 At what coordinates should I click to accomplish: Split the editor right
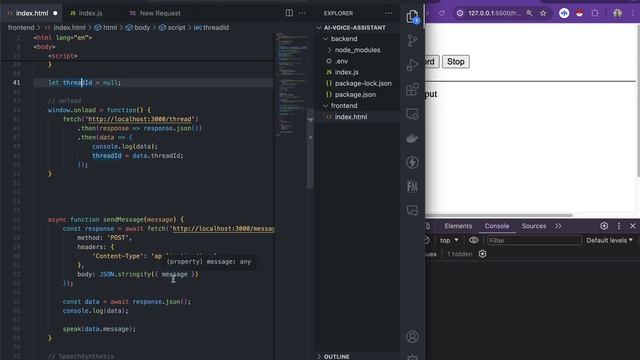coord(289,13)
